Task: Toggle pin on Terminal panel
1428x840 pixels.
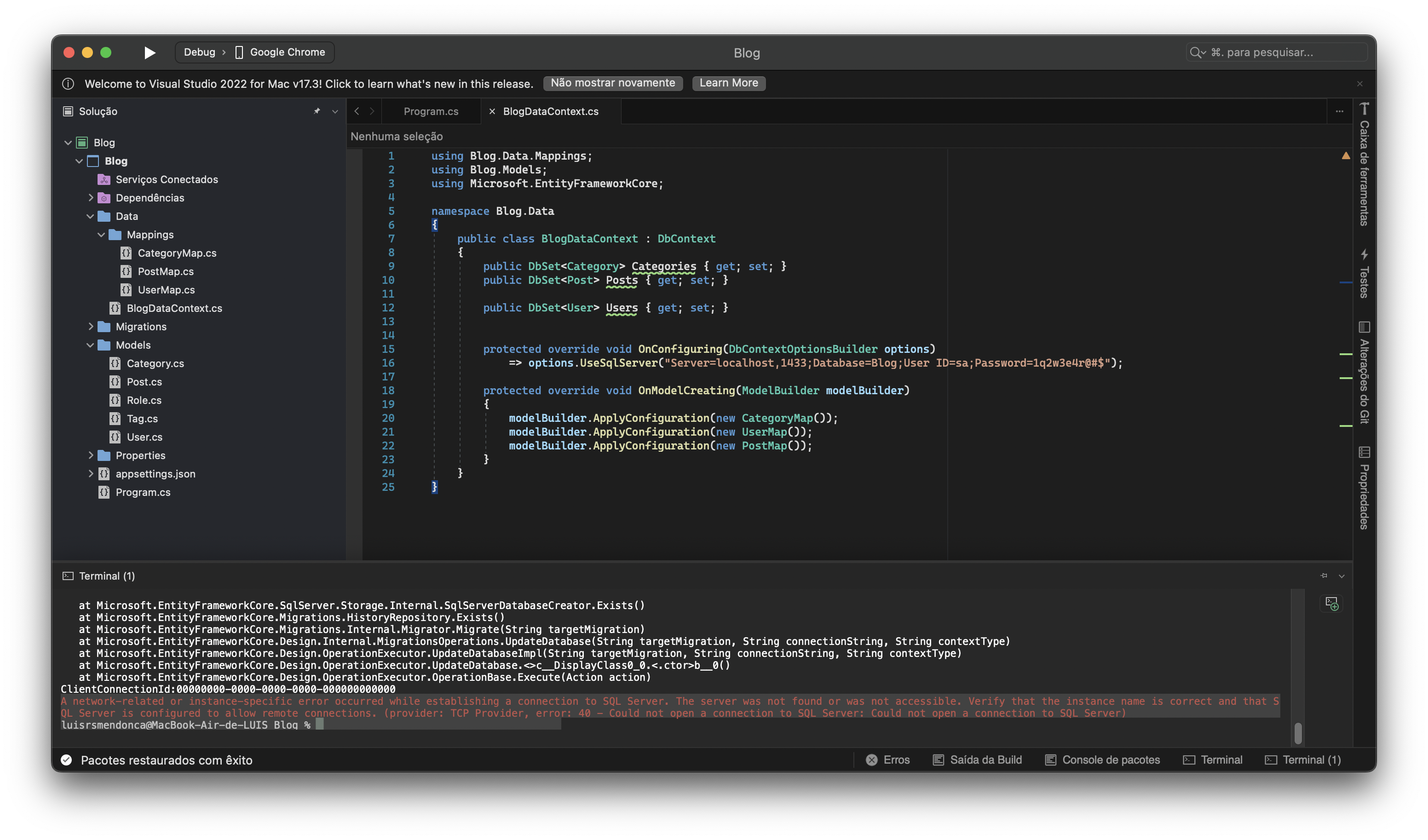Action: [x=1324, y=576]
